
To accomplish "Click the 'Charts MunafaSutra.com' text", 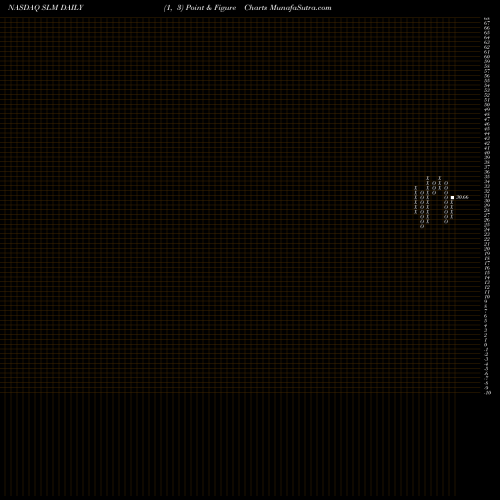I will coord(288,8).
